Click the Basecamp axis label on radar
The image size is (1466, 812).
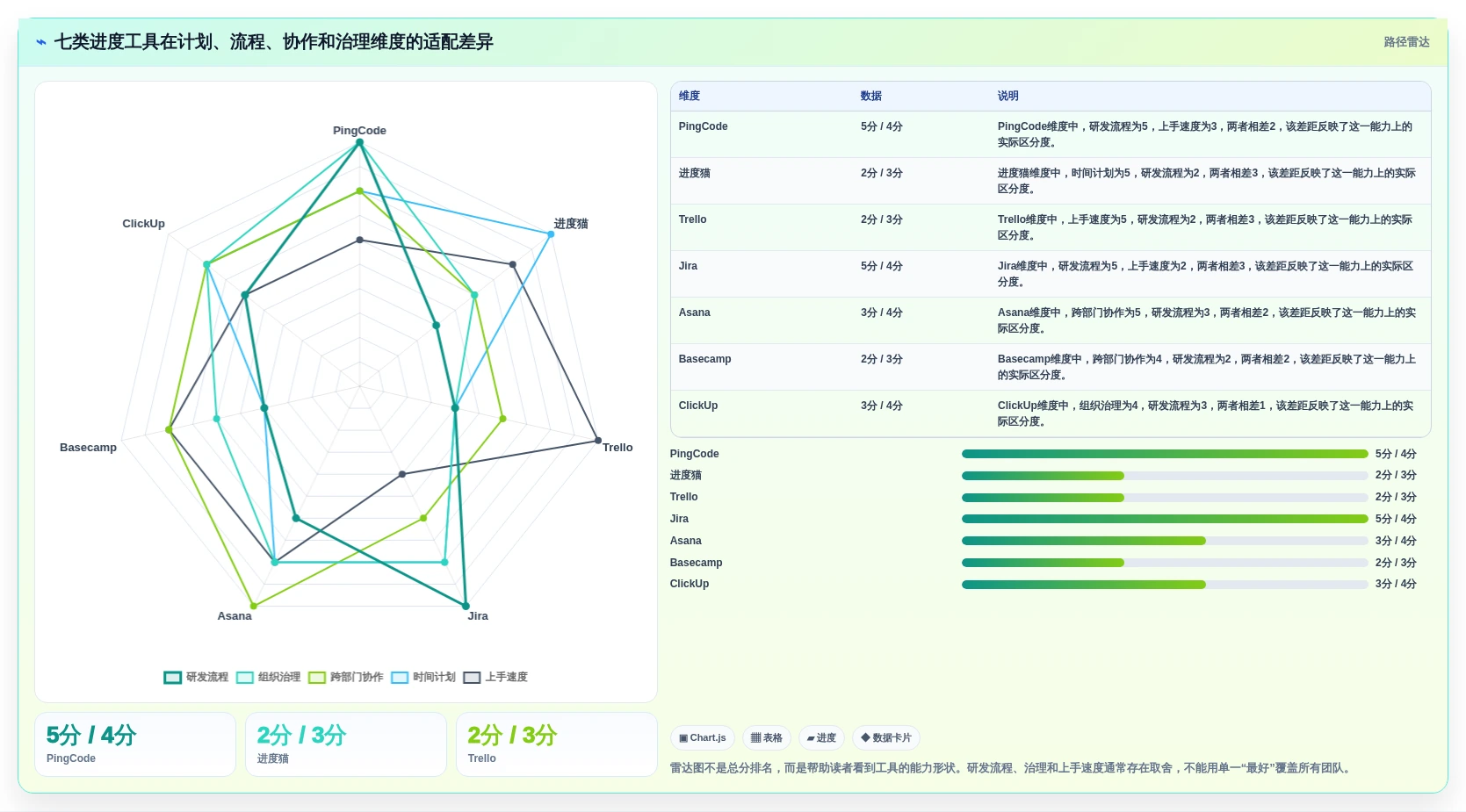(88, 448)
